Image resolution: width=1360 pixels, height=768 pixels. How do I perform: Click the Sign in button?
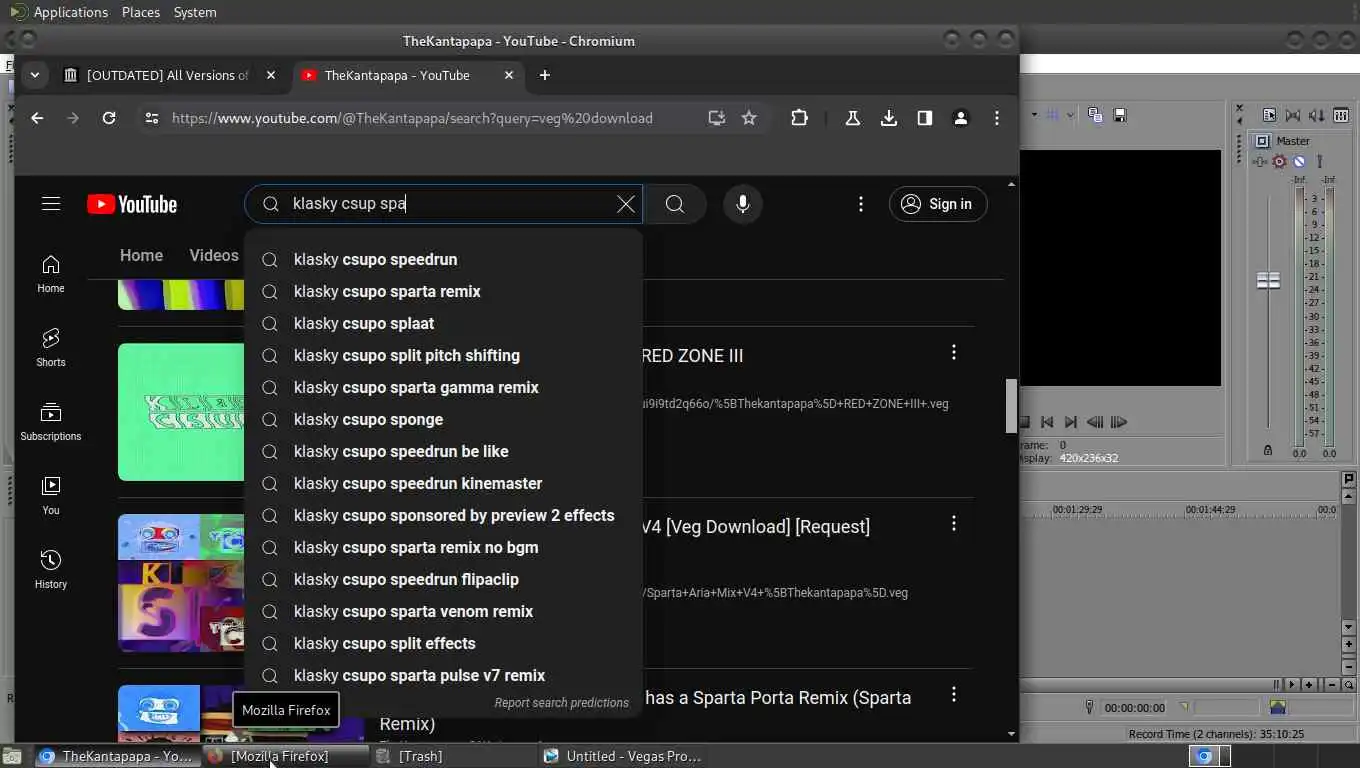pyautogui.click(x=938, y=204)
